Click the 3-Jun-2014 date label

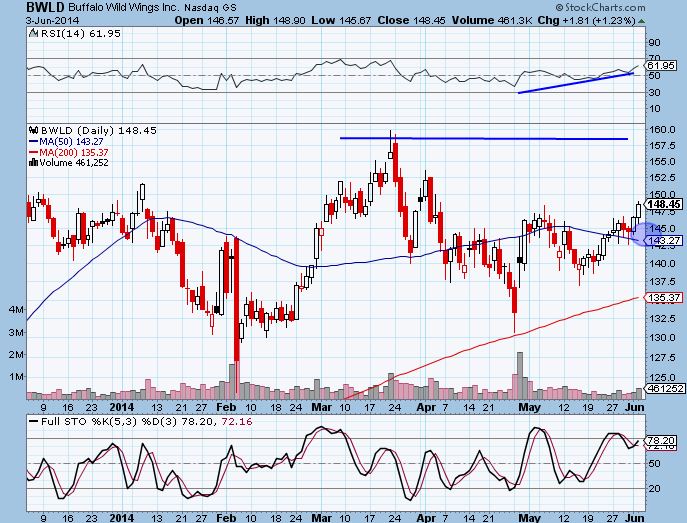click(x=52, y=21)
